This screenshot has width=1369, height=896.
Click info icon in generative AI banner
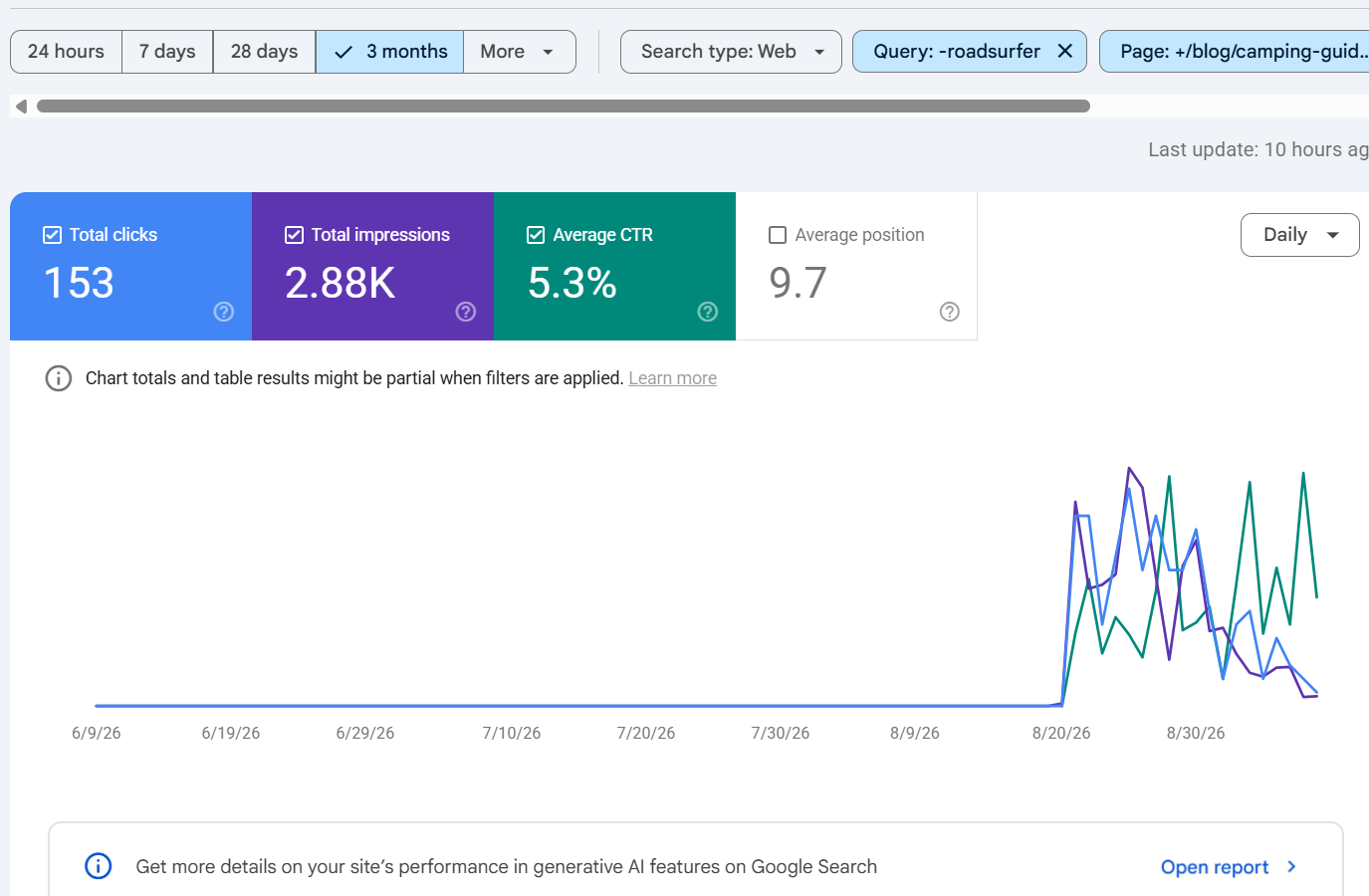[x=99, y=866]
